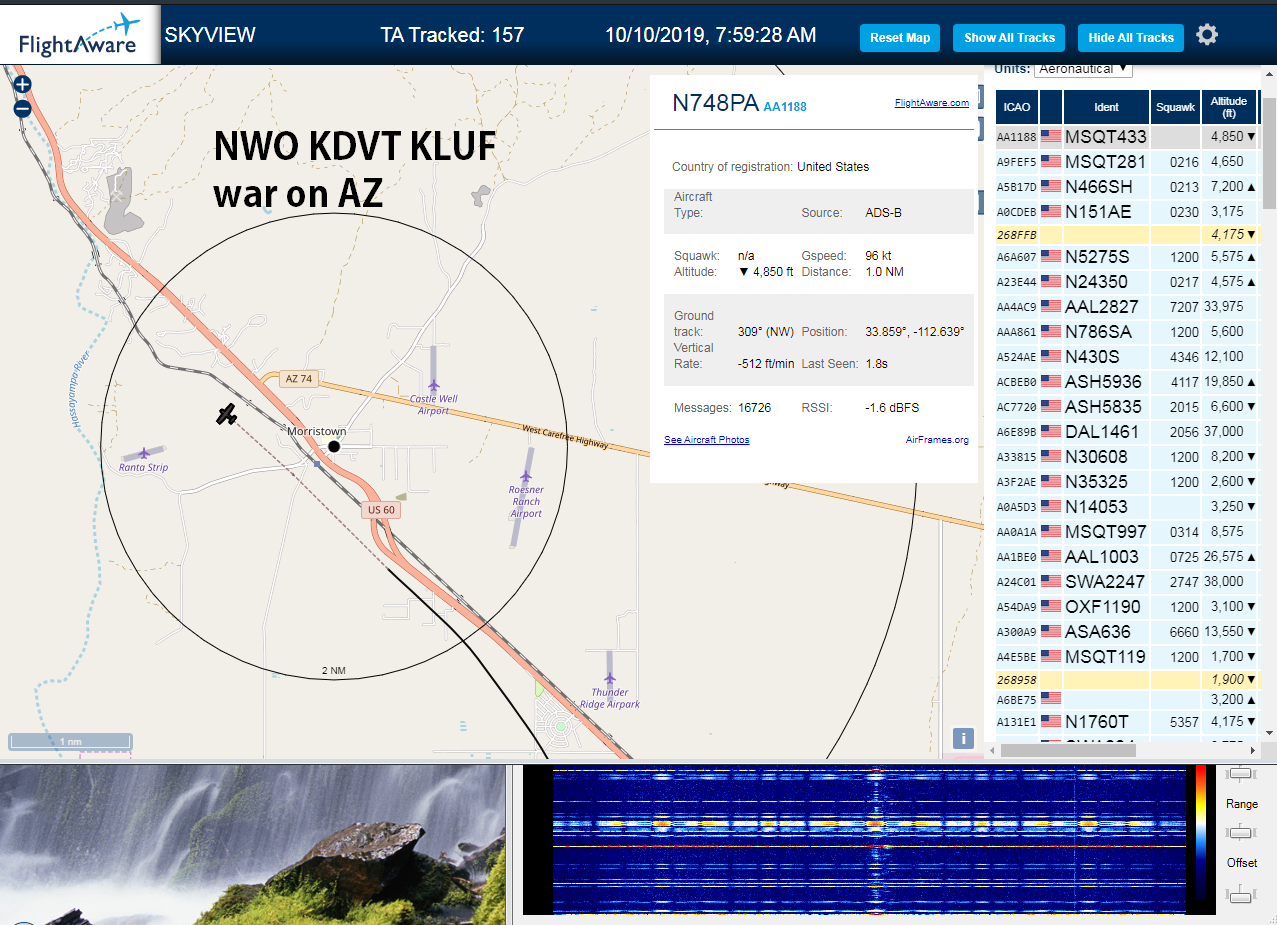Select the ASH5835 aircraft row
The height and width of the screenshot is (925, 1277).
click(1127, 406)
